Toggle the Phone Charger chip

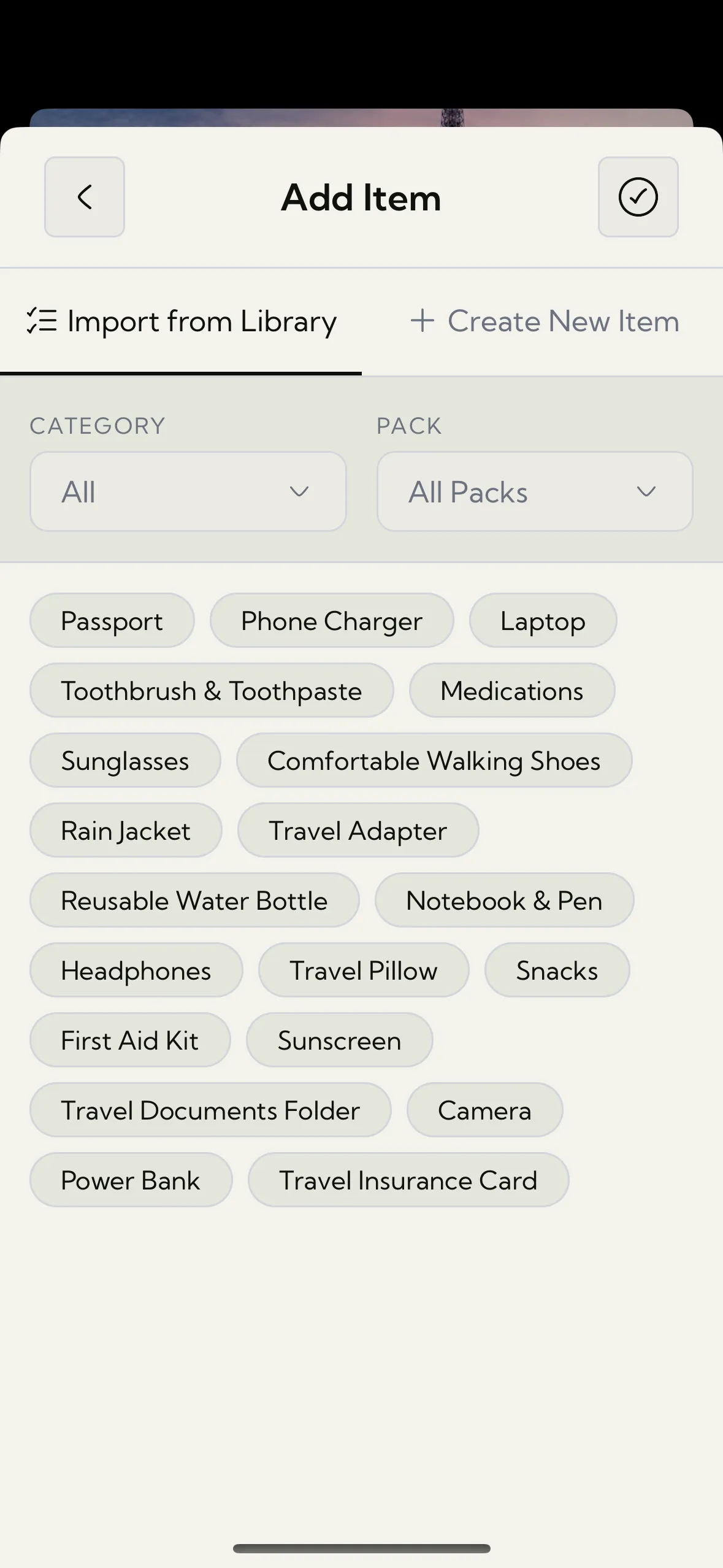[332, 621]
